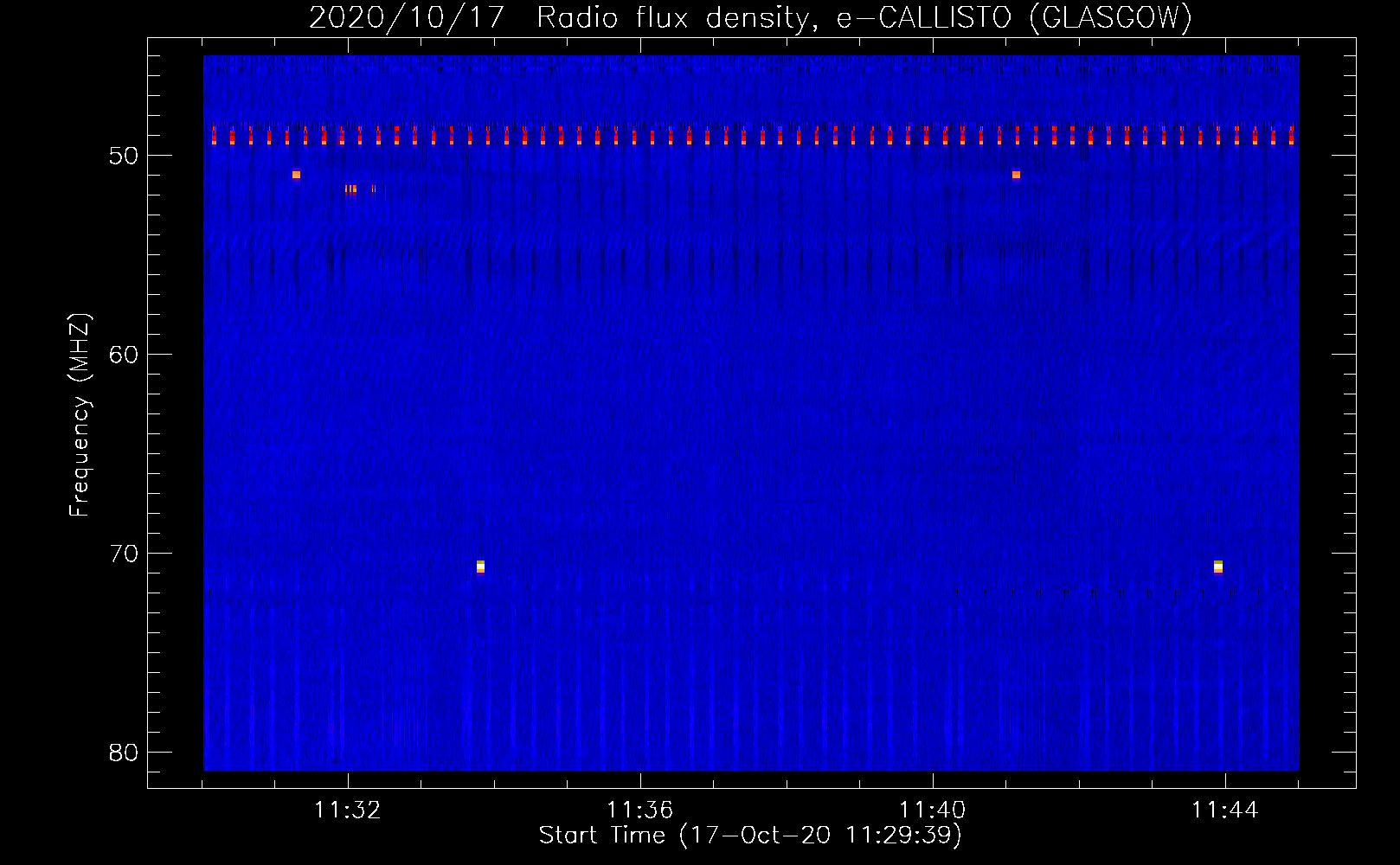Click the bright burst near 70 MHz before 11:44

coord(1218,567)
